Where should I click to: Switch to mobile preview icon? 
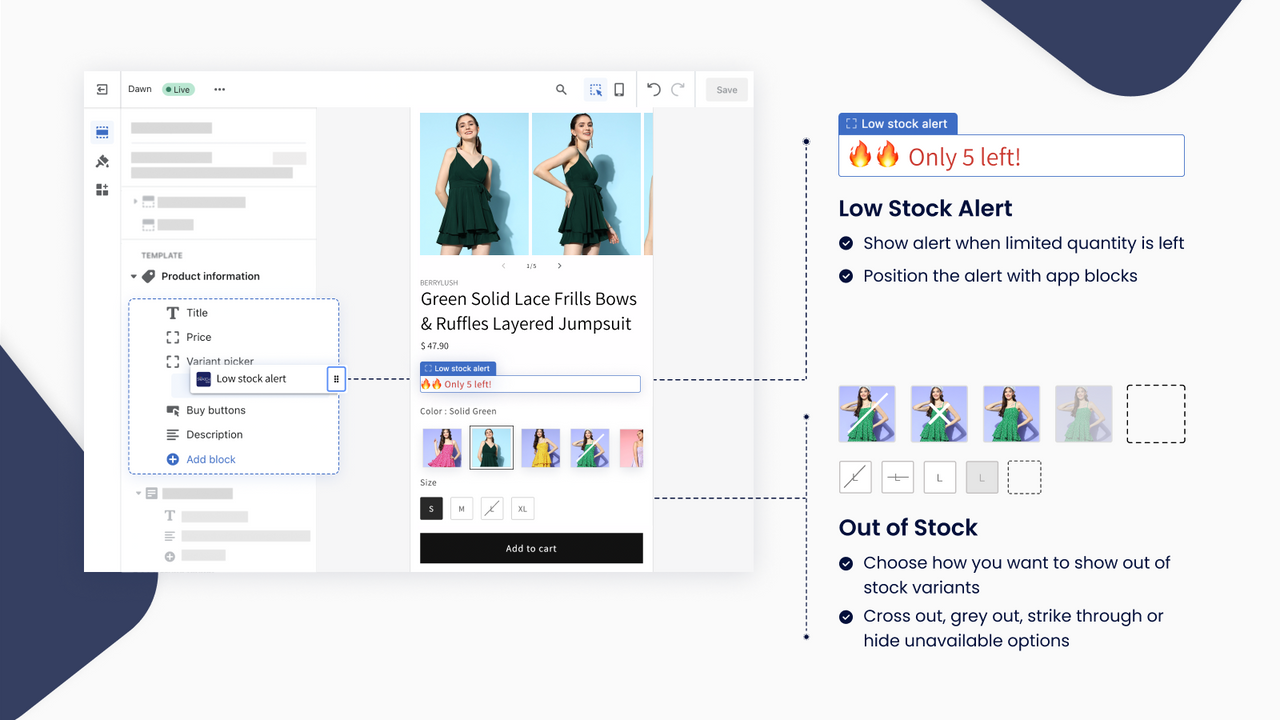(x=618, y=89)
